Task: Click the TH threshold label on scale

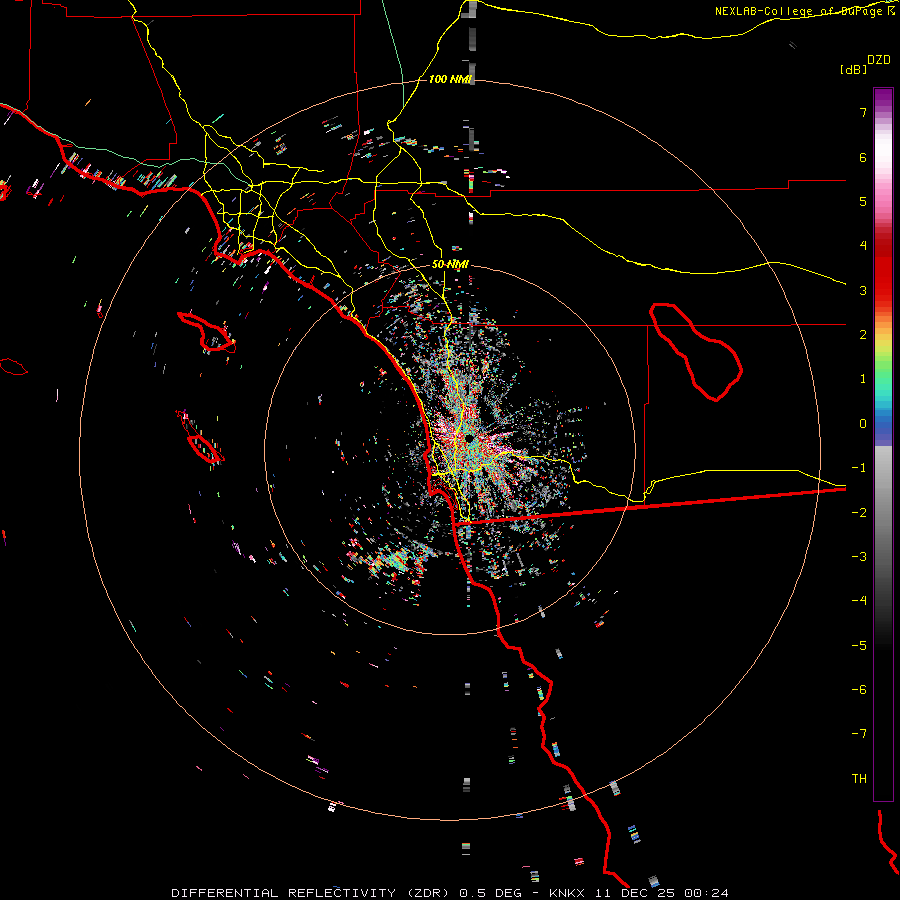Action: pyautogui.click(x=859, y=779)
